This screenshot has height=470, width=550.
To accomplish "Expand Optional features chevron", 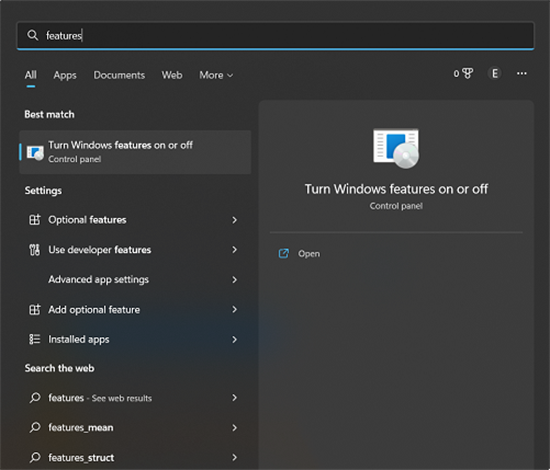I will click(234, 220).
